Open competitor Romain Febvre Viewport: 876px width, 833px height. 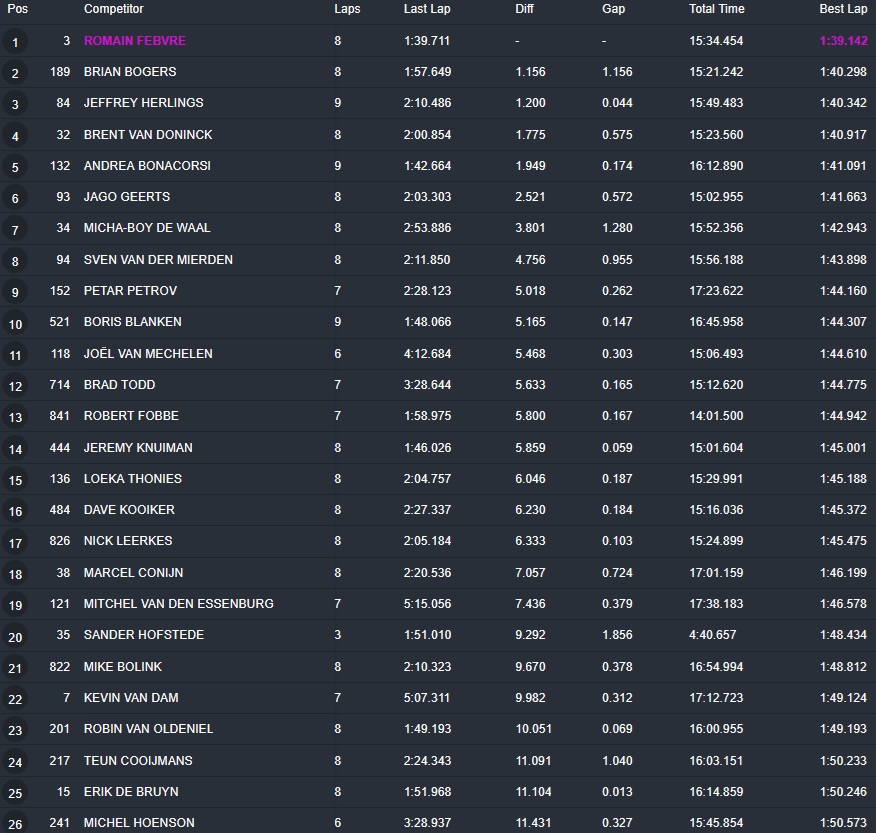(134, 41)
